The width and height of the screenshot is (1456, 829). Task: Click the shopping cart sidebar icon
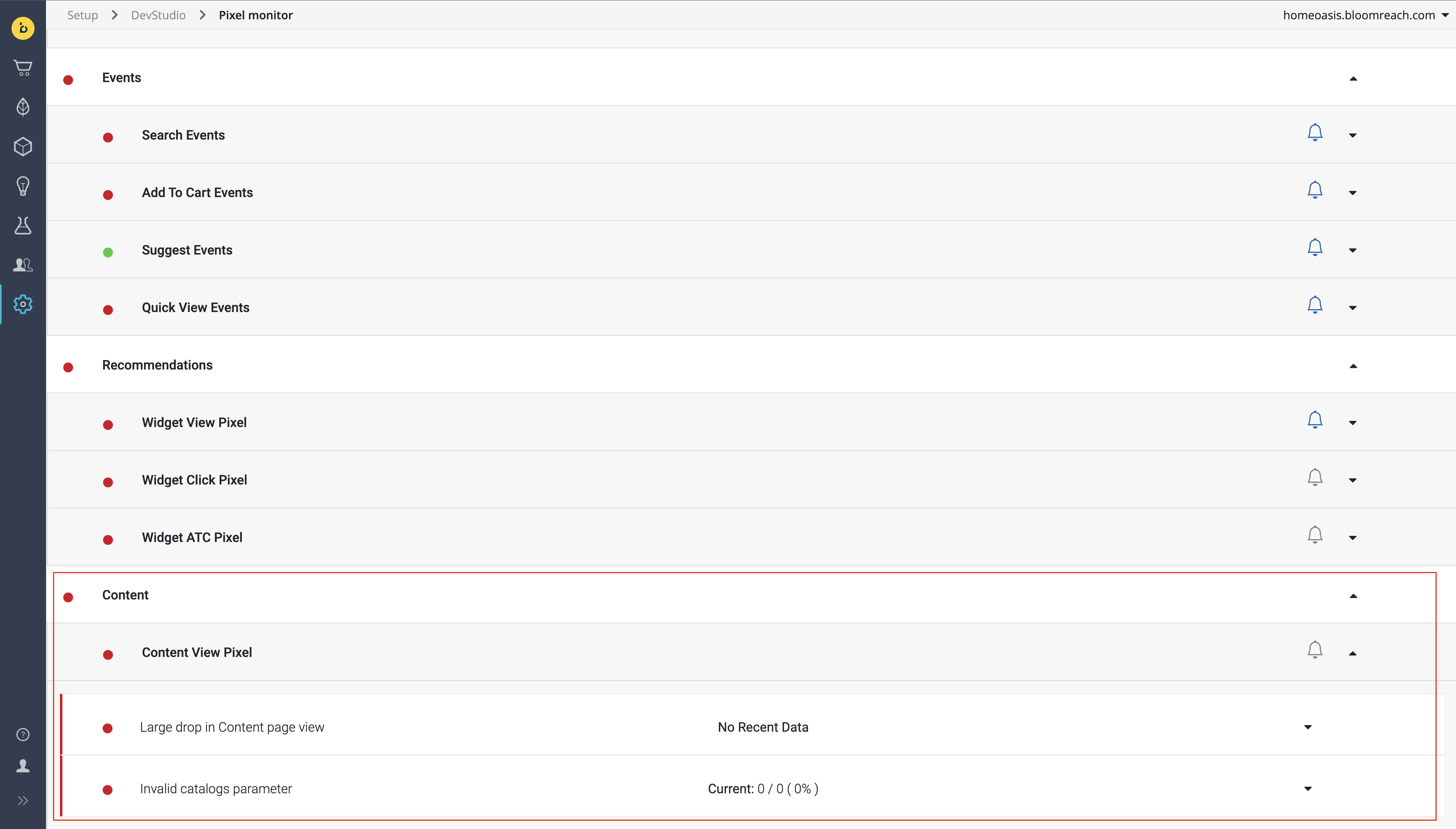(23, 68)
